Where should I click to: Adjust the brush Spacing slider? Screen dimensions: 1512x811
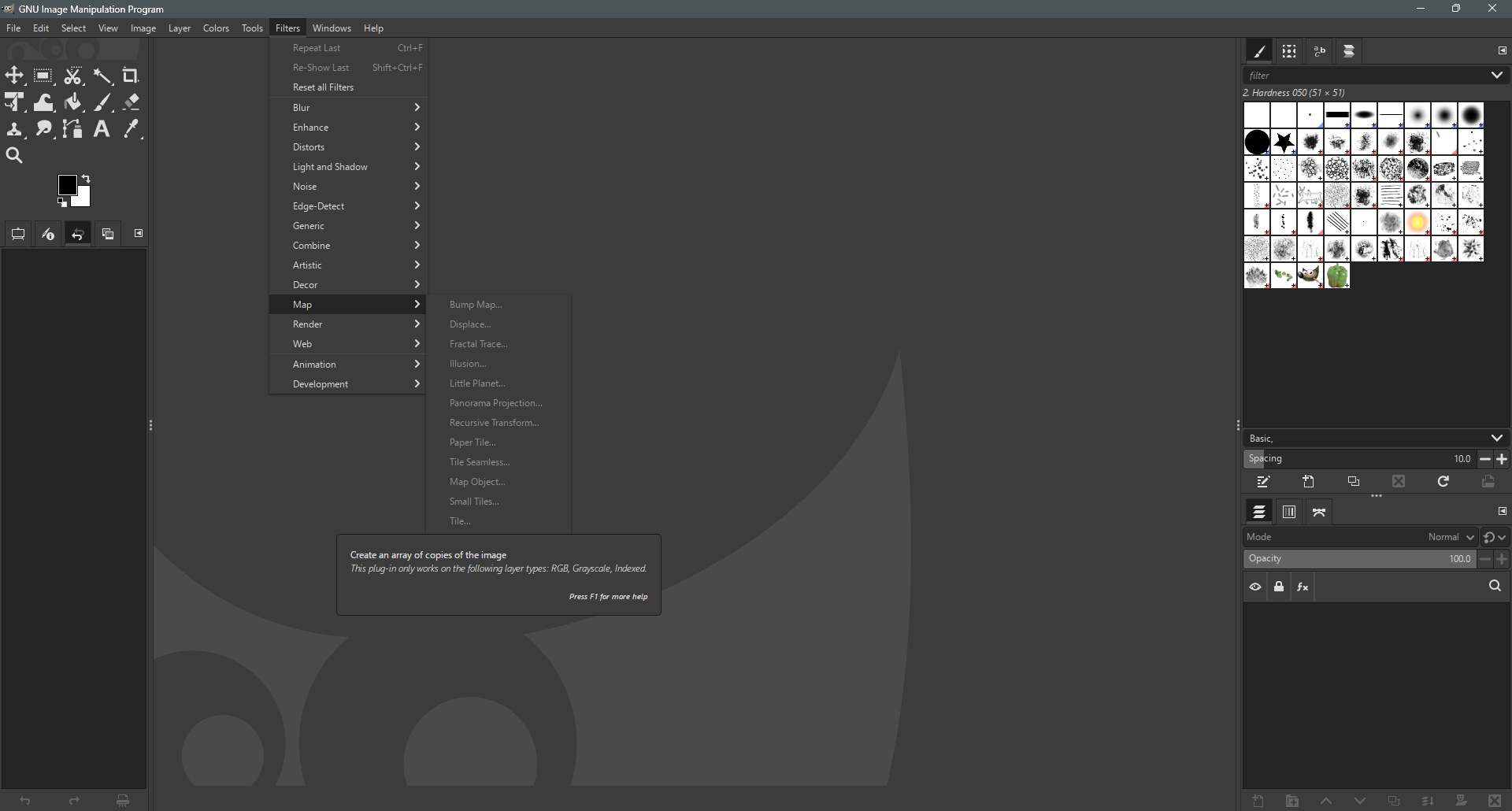tap(1359, 459)
